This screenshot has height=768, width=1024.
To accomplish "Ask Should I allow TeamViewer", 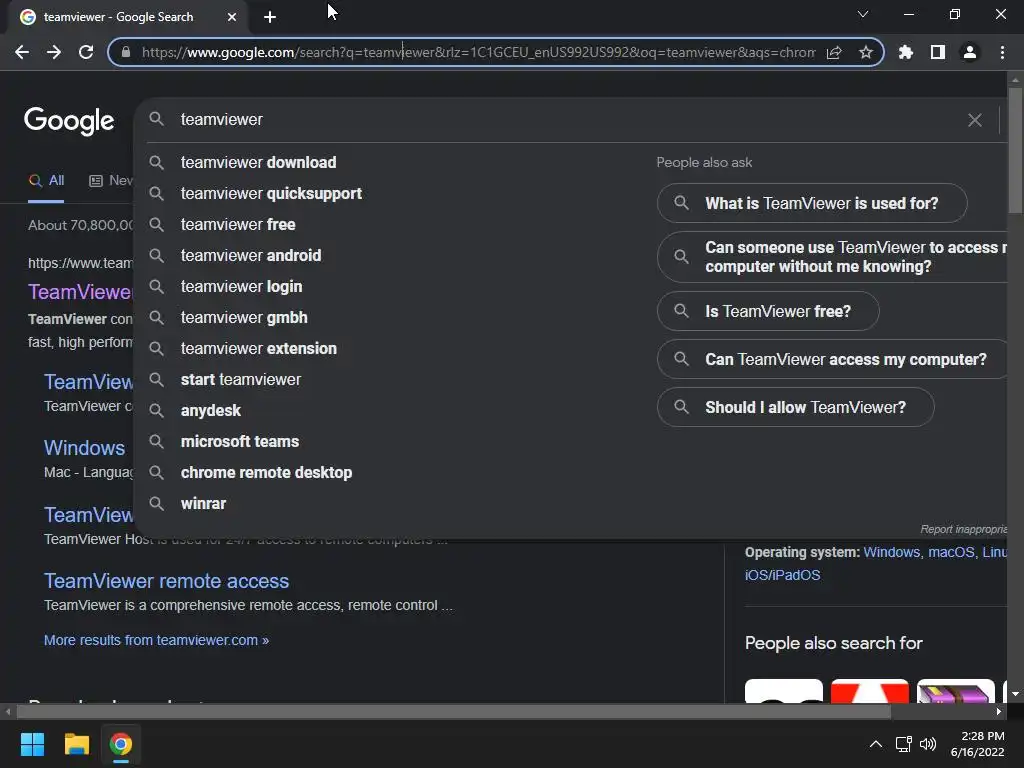I will coord(795,408).
